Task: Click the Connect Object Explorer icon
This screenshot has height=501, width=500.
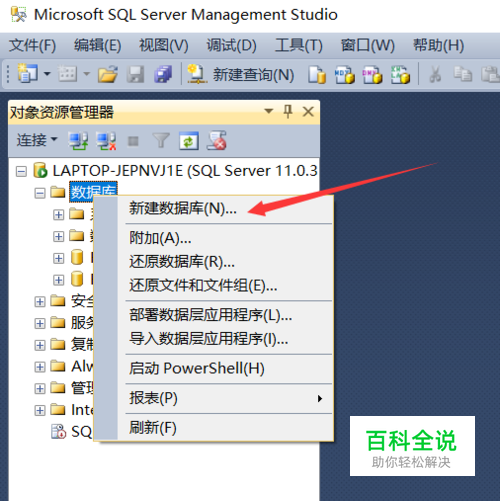Action: tap(78, 140)
